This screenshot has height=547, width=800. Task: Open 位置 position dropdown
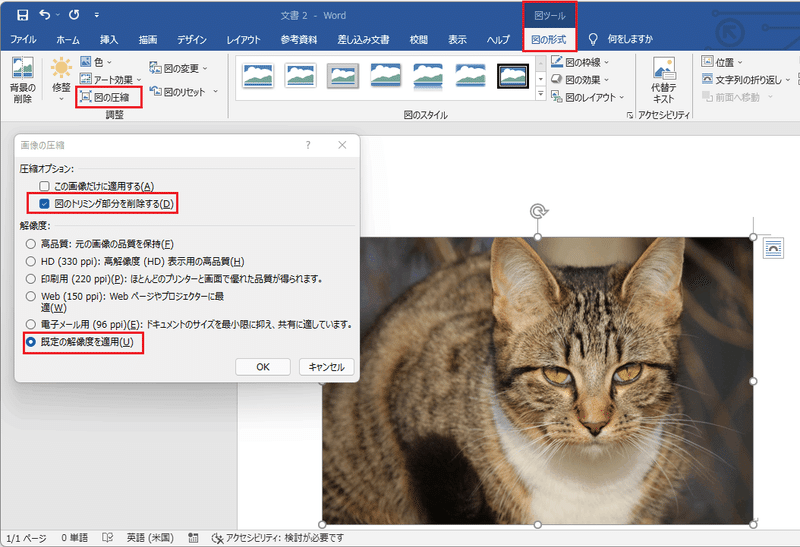tap(722, 62)
